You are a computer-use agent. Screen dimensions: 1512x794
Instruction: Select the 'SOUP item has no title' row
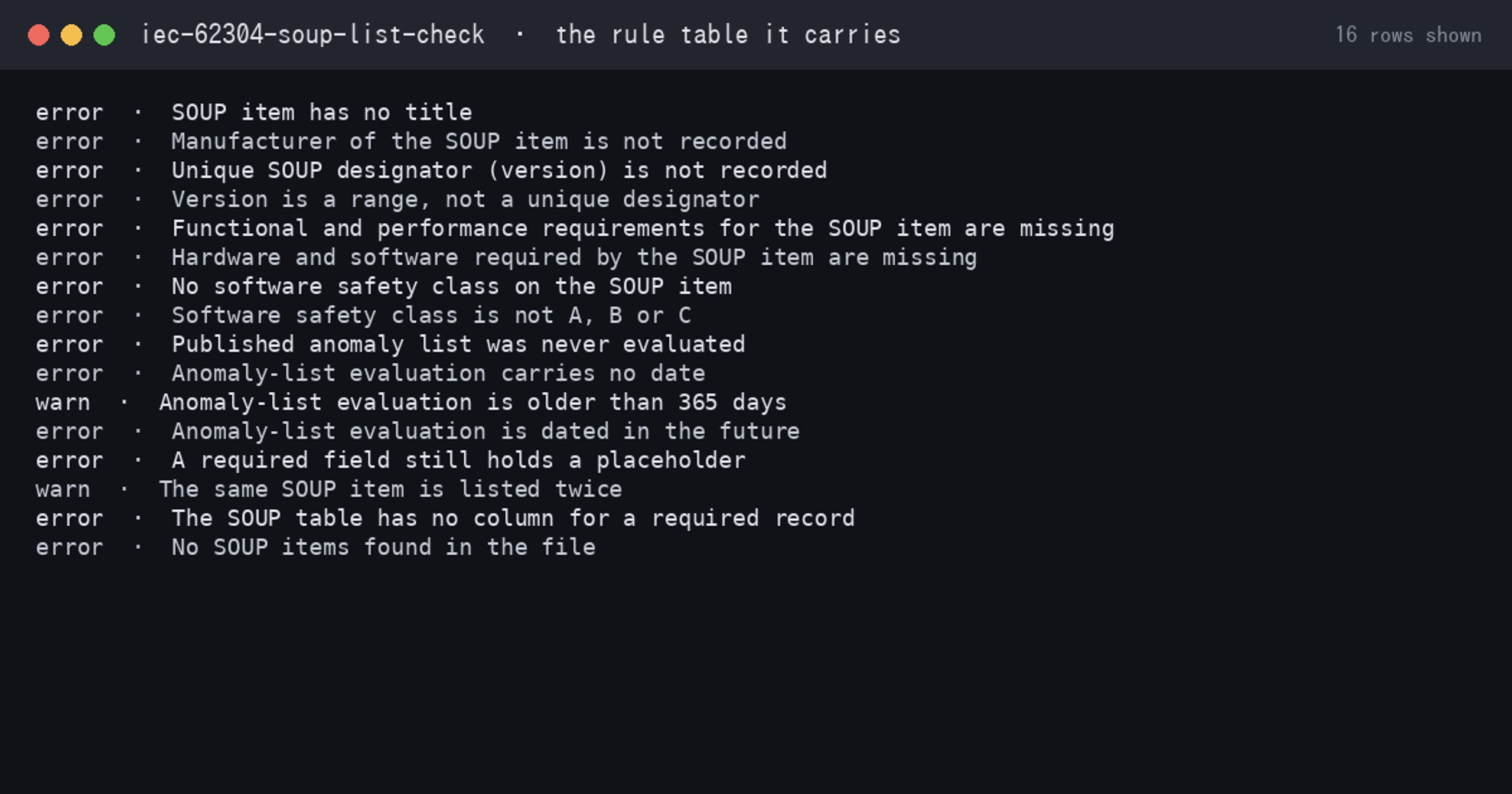tap(254, 112)
